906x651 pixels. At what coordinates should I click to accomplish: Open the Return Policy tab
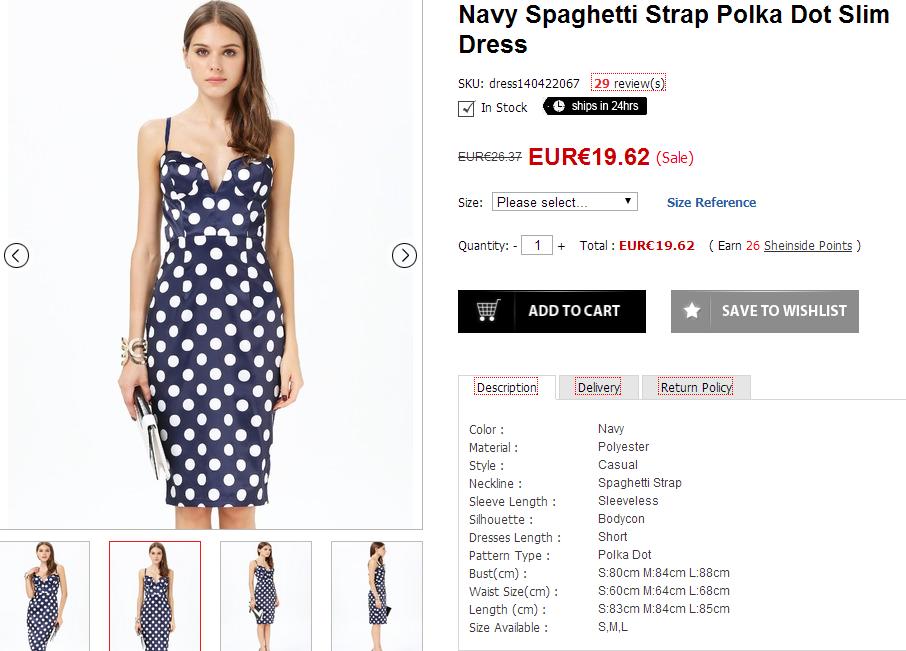(696, 387)
